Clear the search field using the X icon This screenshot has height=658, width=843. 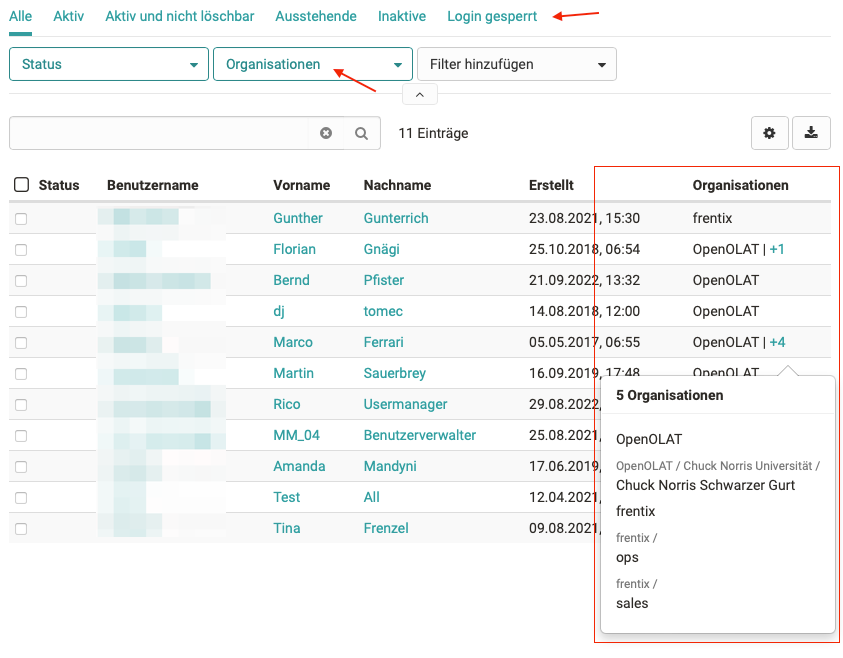[326, 132]
